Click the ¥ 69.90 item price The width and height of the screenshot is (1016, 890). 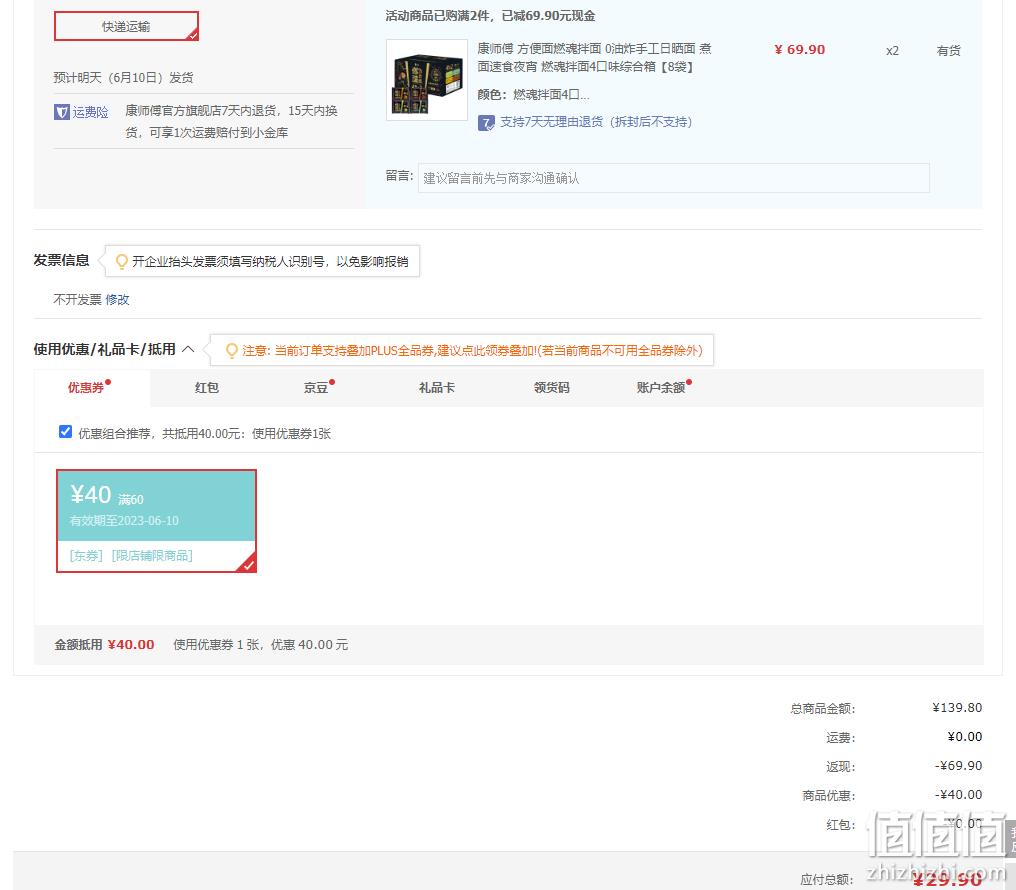[800, 50]
